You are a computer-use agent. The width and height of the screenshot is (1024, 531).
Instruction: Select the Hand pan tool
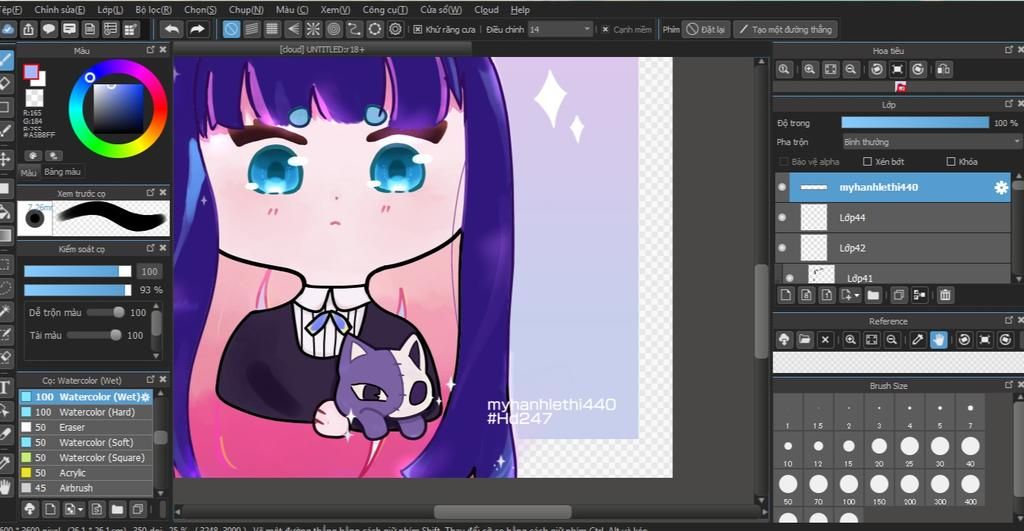(x=5, y=487)
